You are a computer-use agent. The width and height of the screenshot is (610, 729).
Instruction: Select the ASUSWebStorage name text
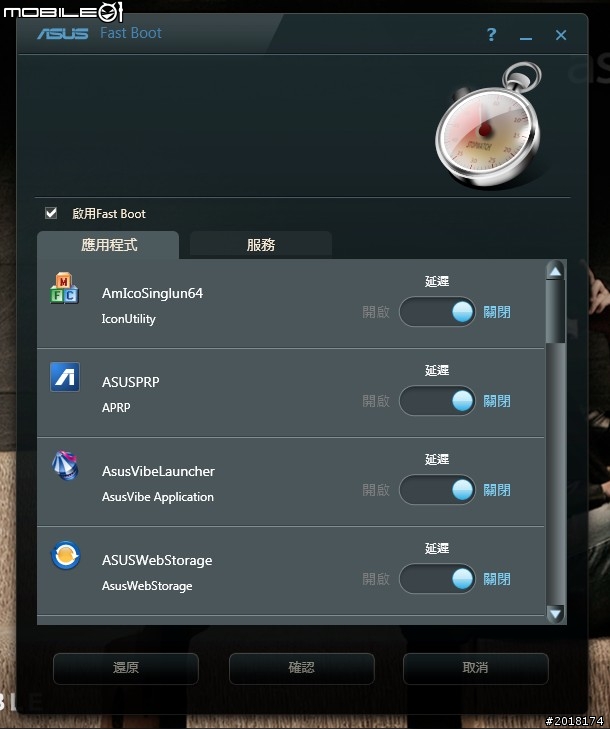click(x=157, y=560)
